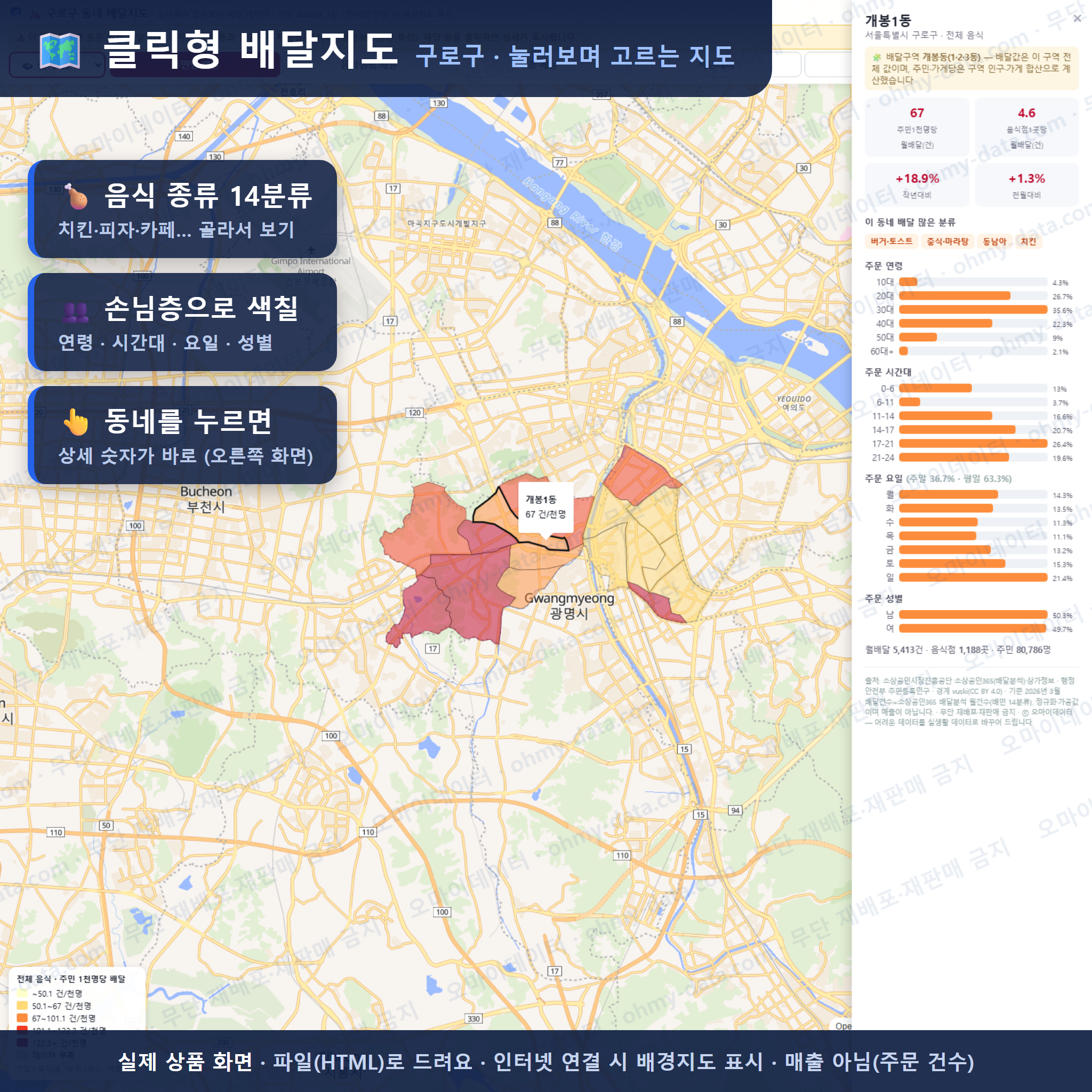The image size is (1092, 1092).
Task: Click the 출처 source note at panel bottom
Action: (971, 702)
